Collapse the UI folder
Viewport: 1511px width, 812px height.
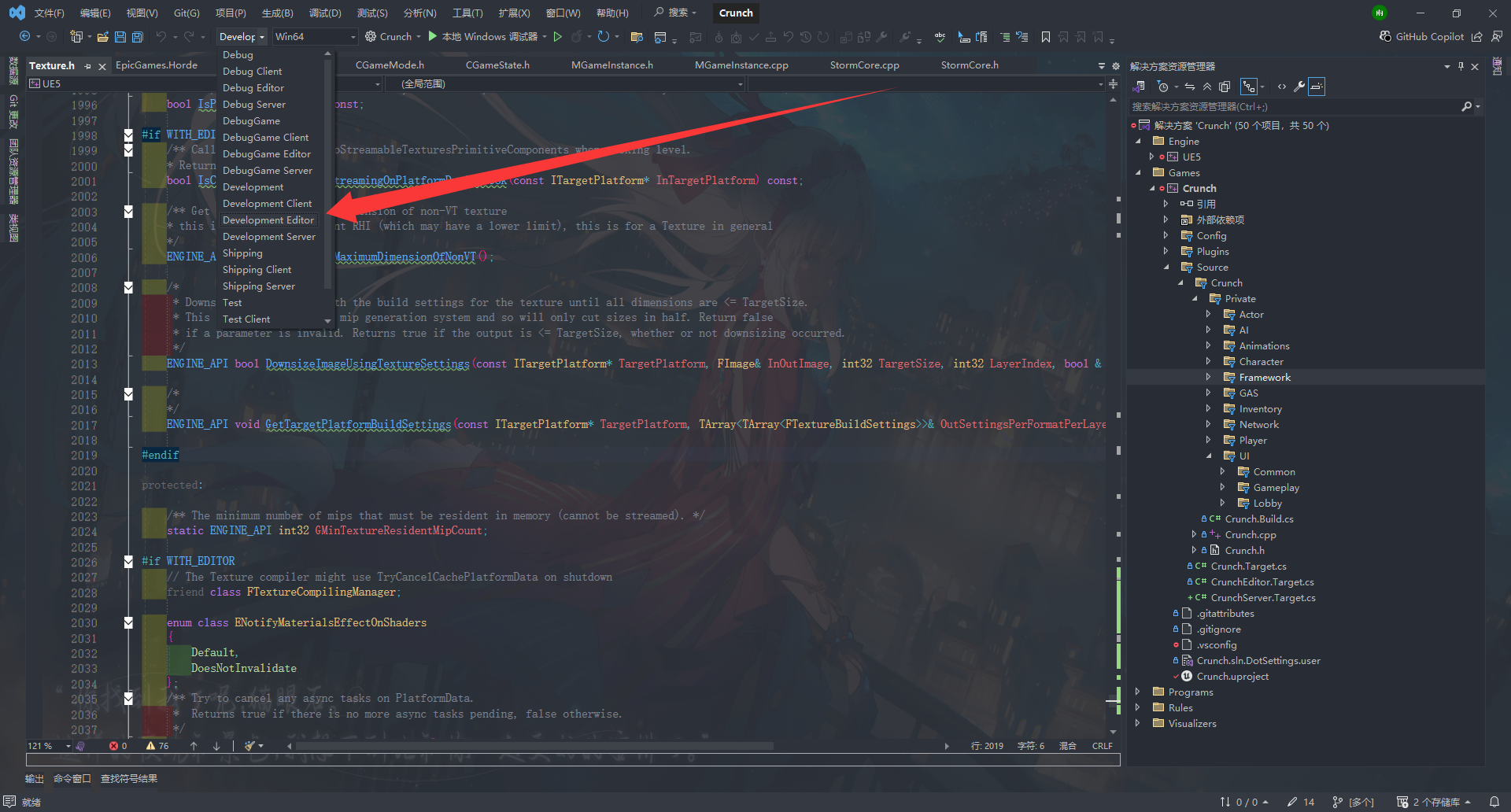[x=1209, y=456]
